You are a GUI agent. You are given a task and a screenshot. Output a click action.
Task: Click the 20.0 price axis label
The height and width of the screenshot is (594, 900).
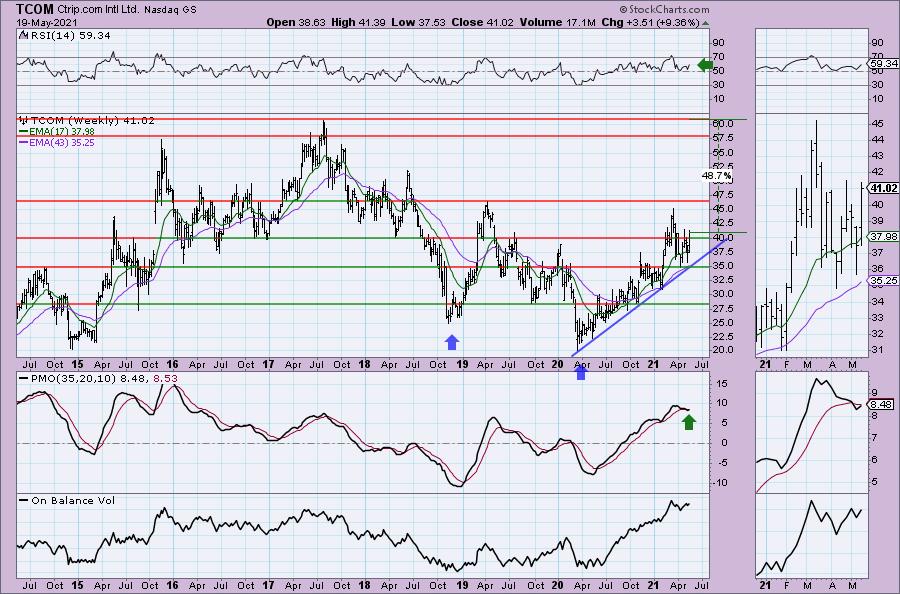pos(722,350)
